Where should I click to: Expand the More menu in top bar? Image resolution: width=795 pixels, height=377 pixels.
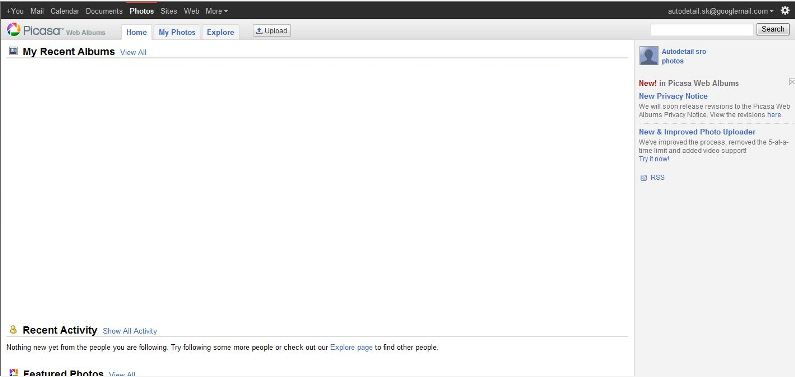pyautogui.click(x=216, y=11)
